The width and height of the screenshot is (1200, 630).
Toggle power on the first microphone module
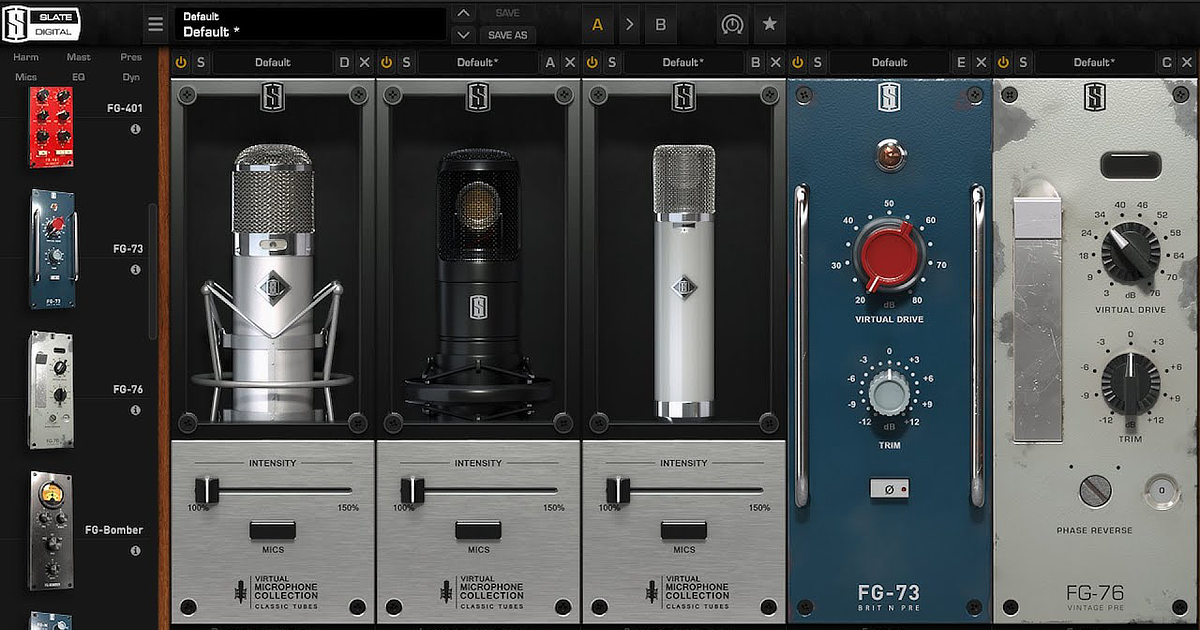(x=181, y=62)
